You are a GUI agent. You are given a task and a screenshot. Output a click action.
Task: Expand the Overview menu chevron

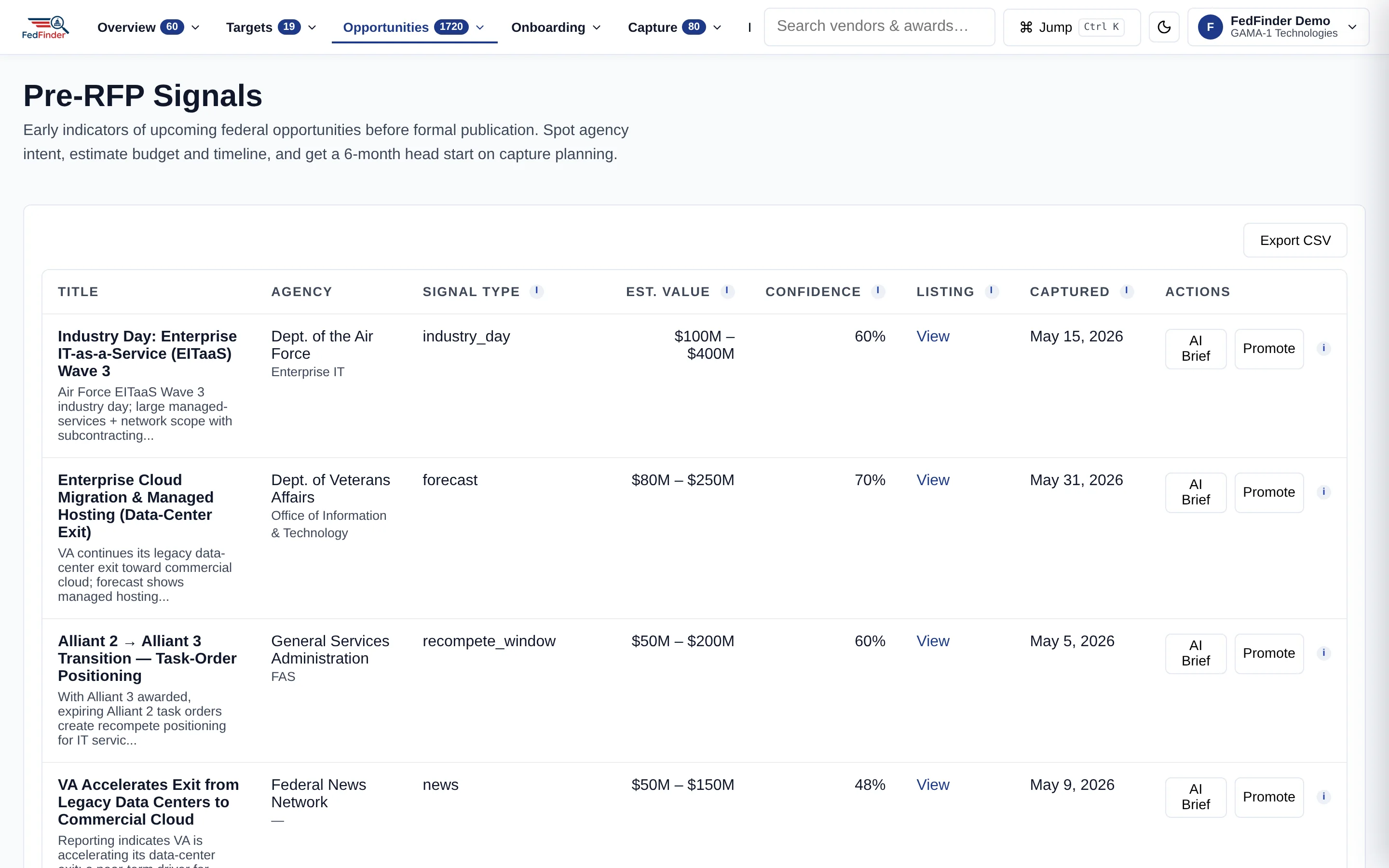coord(195,27)
